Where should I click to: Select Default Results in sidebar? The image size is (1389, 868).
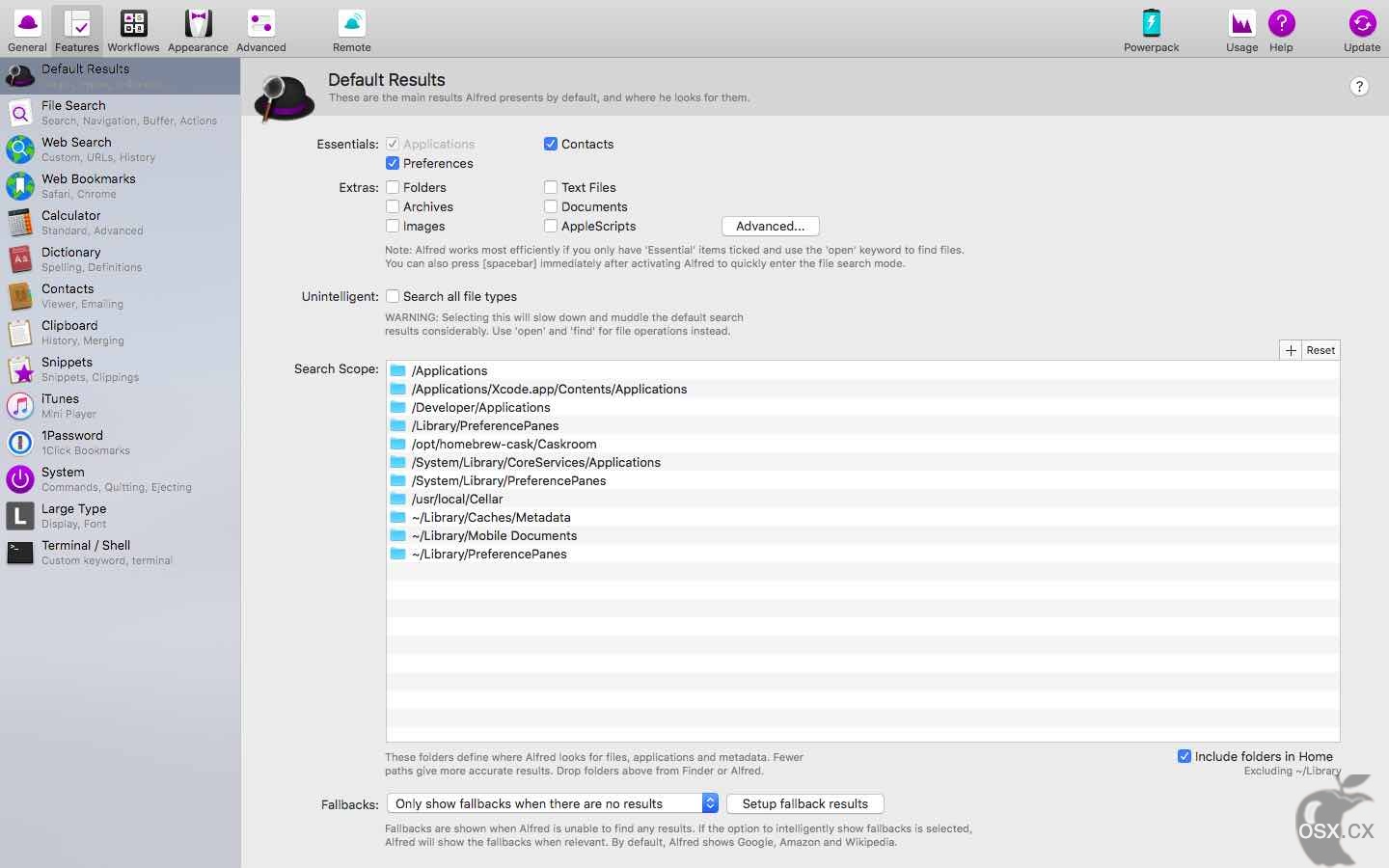[120, 76]
